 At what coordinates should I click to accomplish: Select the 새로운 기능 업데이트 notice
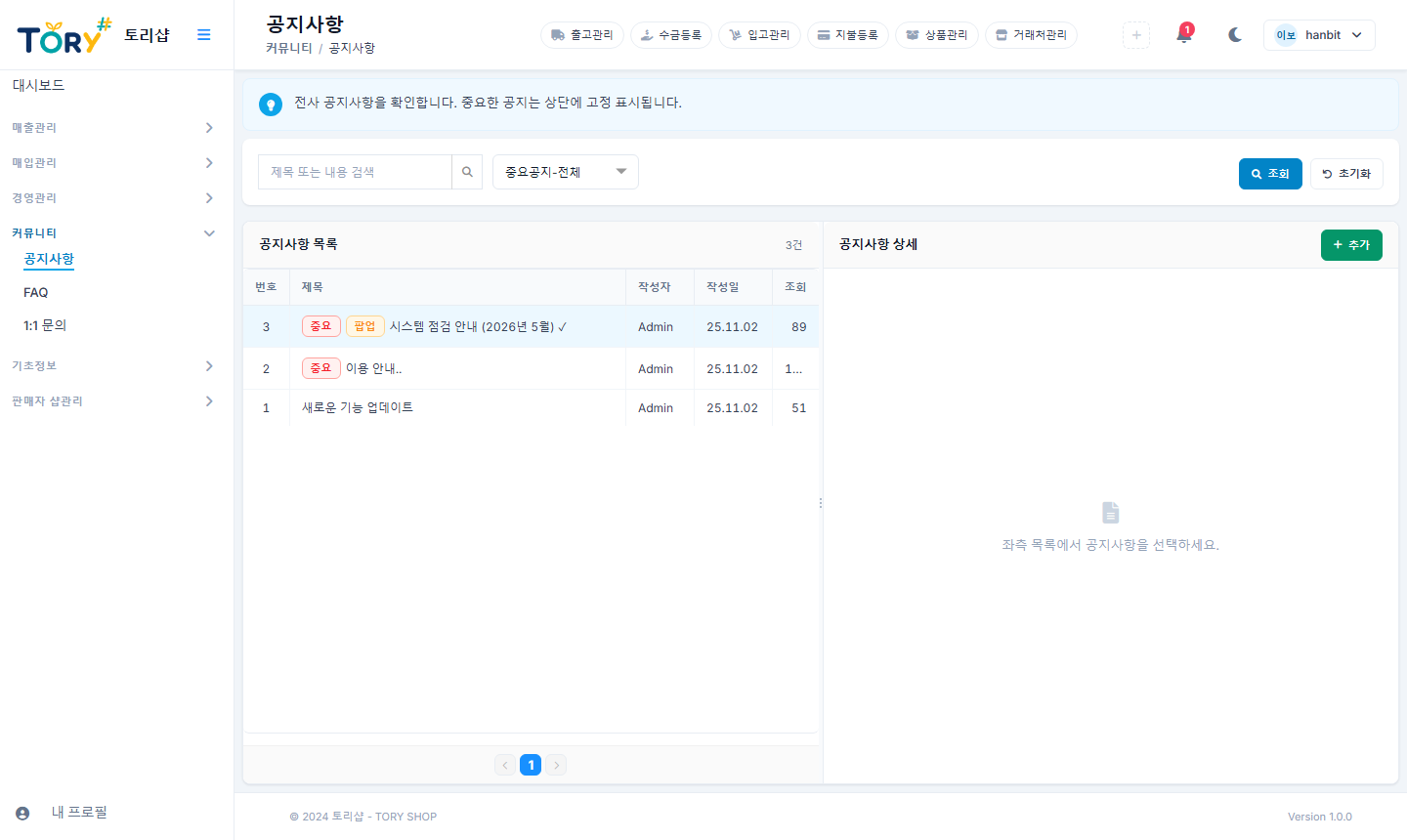tap(532, 408)
